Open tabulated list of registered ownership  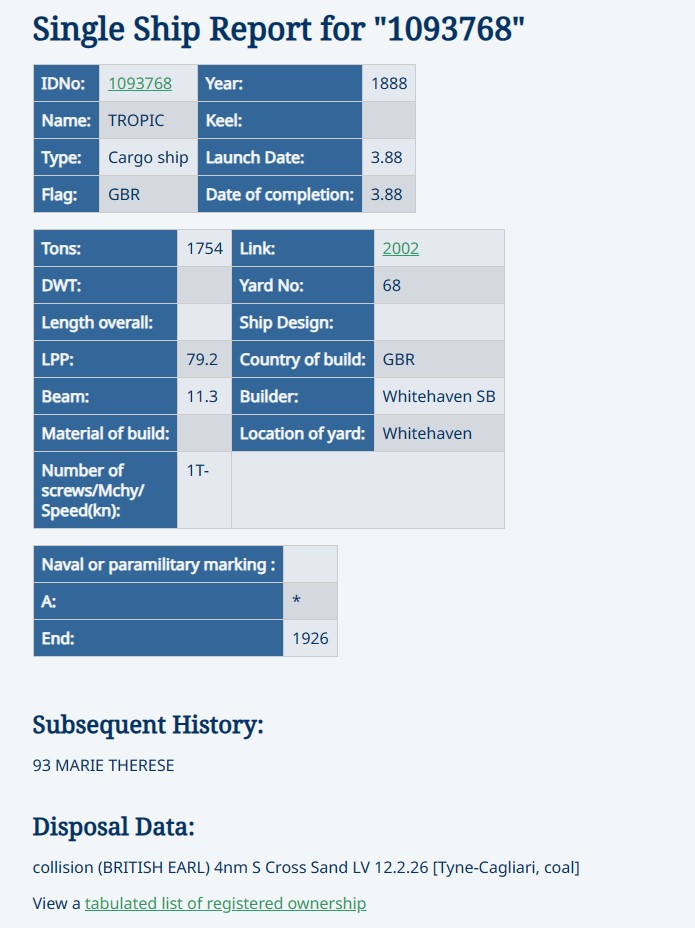225,904
